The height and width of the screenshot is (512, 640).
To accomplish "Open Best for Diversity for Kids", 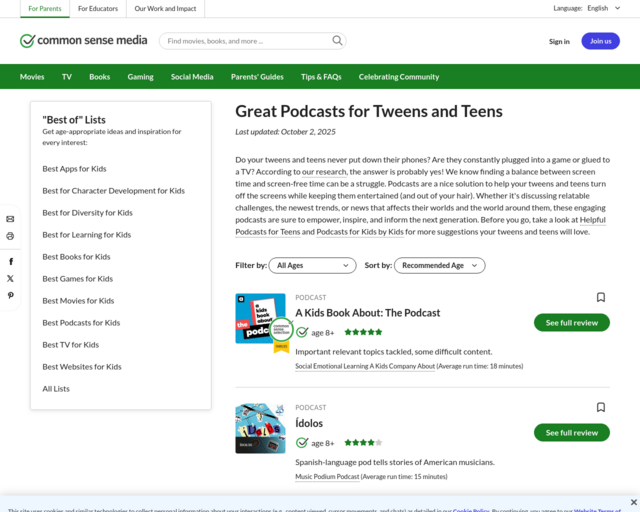I will click(87, 213).
